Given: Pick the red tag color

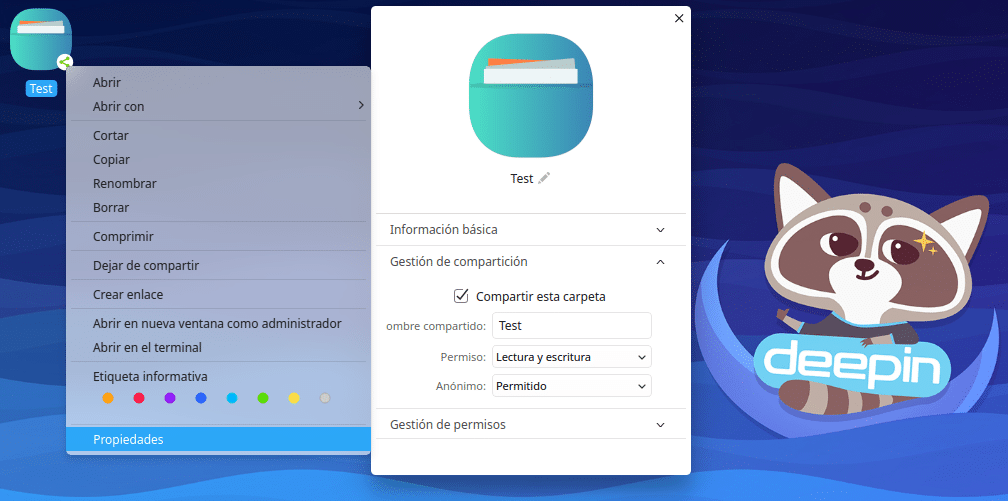Looking at the screenshot, I should click(x=139, y=398).
